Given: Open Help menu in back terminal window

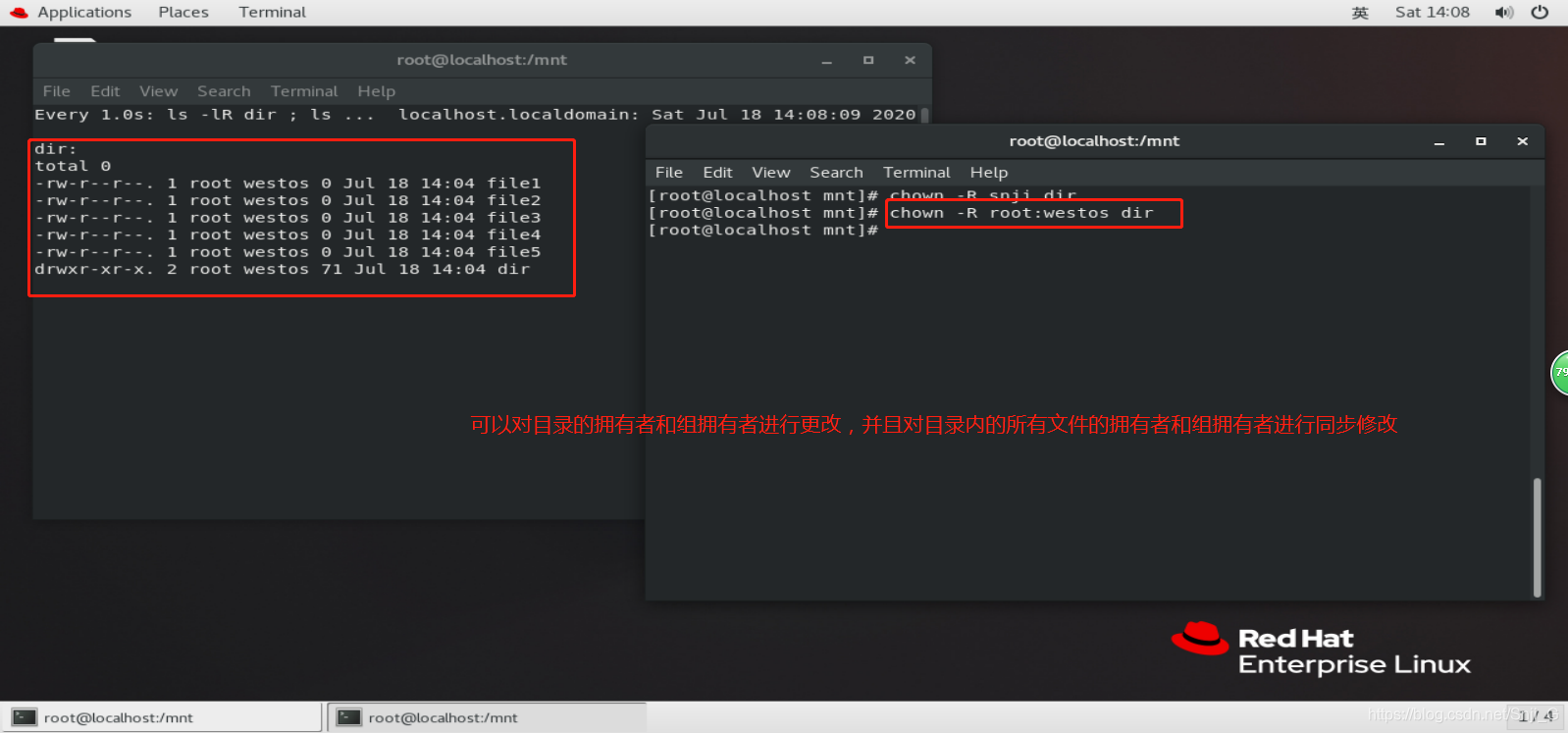Looking at the screenshot, I should (x=376, y=91).
